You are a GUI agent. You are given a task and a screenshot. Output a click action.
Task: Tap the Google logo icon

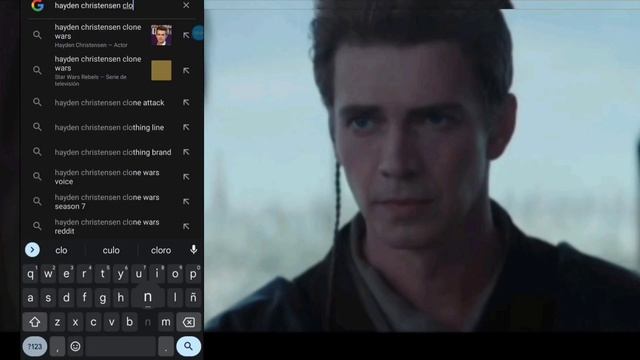[38, 6]
